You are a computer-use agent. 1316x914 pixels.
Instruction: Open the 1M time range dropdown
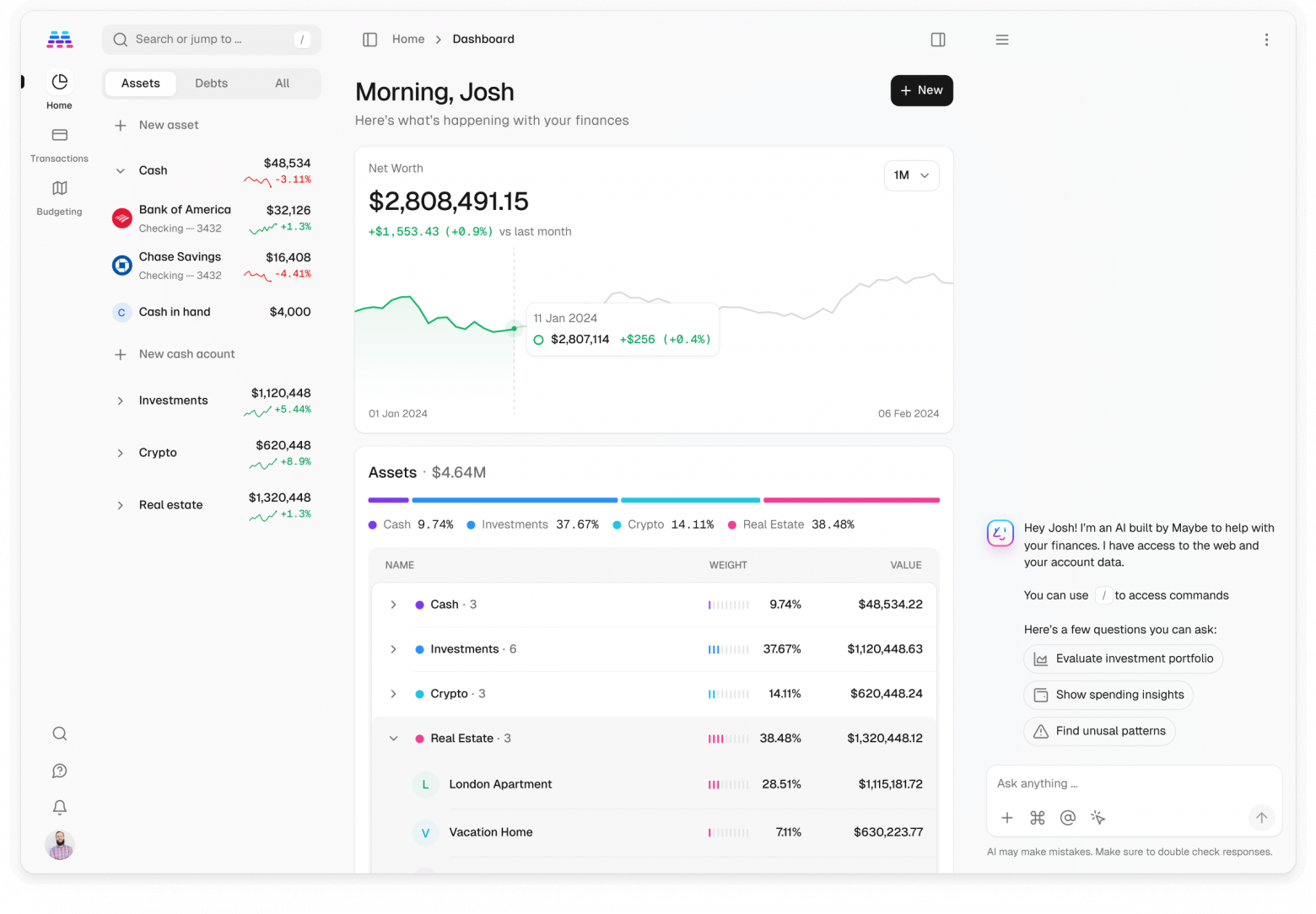tap(911, 175)
